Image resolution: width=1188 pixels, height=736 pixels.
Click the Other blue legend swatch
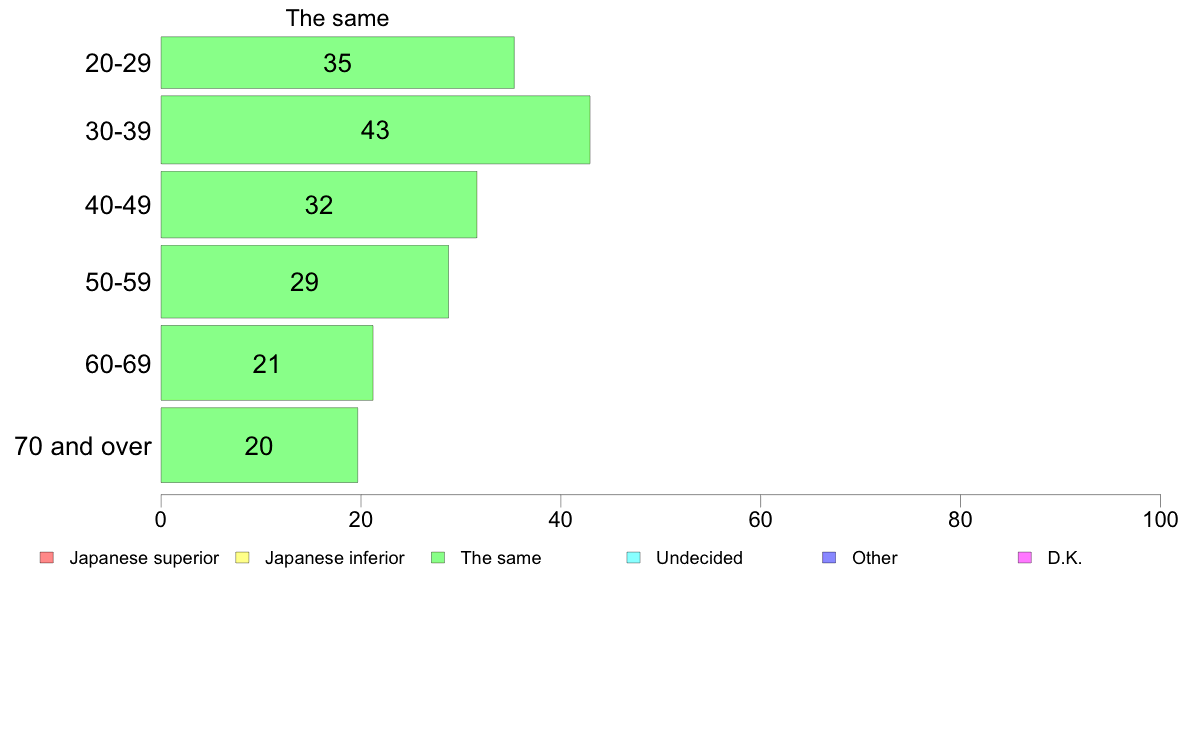coord(829,558)
